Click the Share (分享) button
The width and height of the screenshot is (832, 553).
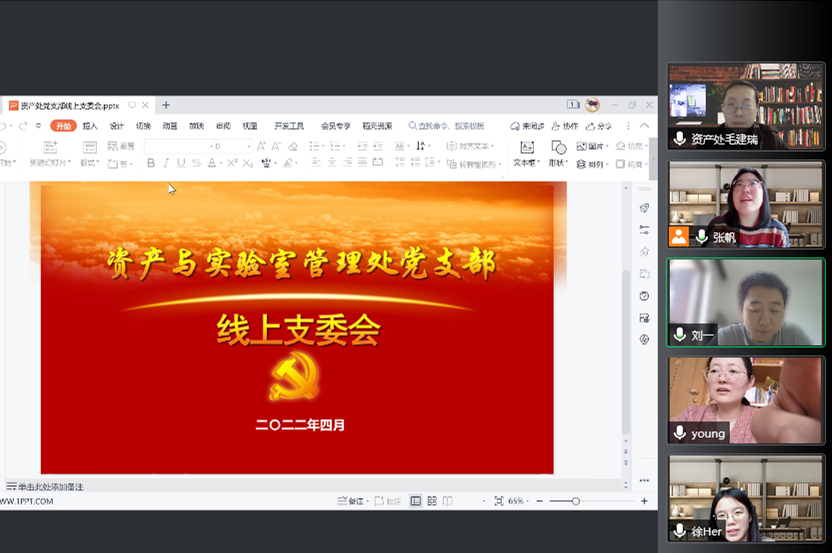click(599, 126)
